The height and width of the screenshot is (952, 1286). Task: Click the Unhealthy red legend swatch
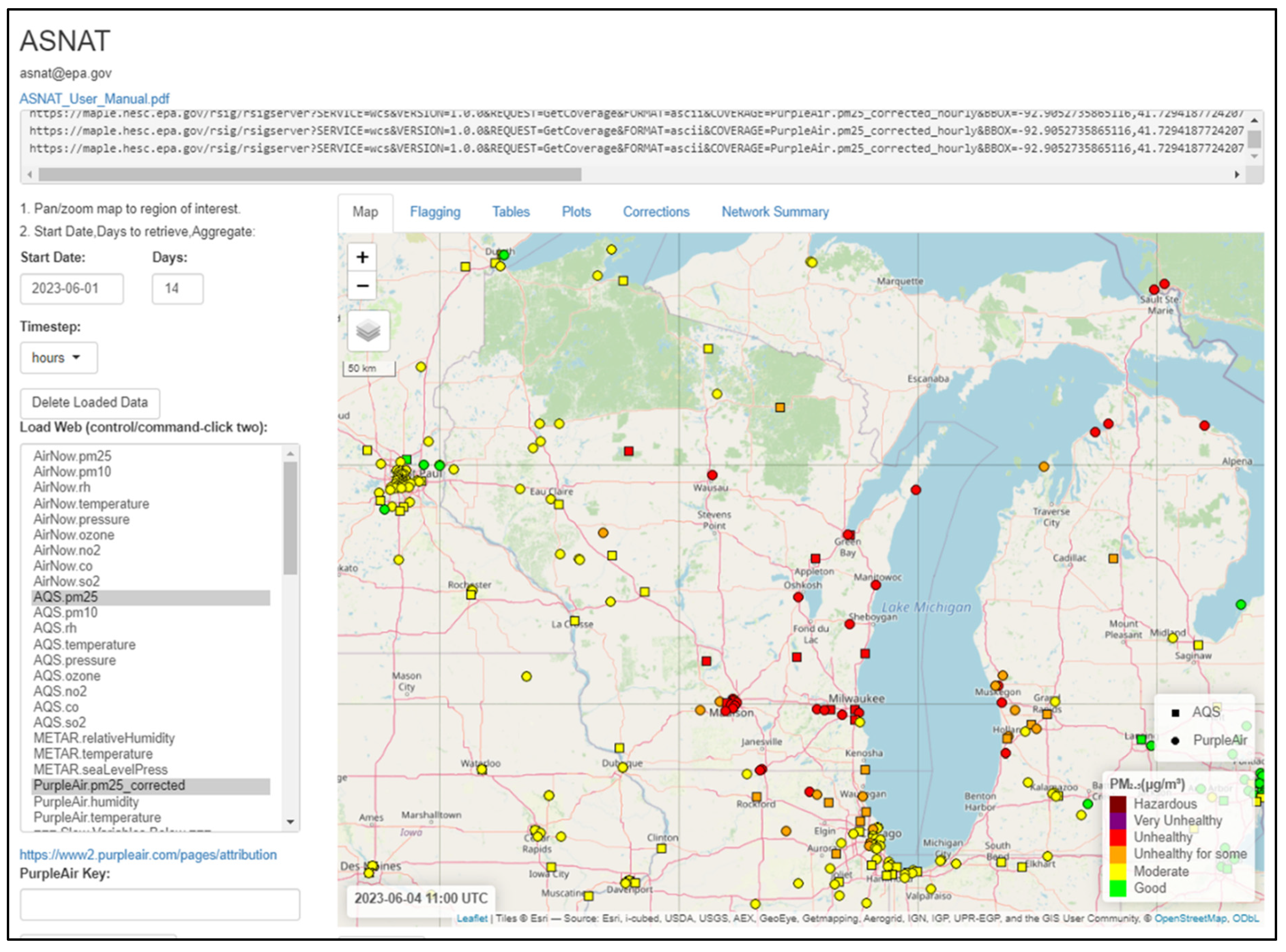tap(1118, 837)
